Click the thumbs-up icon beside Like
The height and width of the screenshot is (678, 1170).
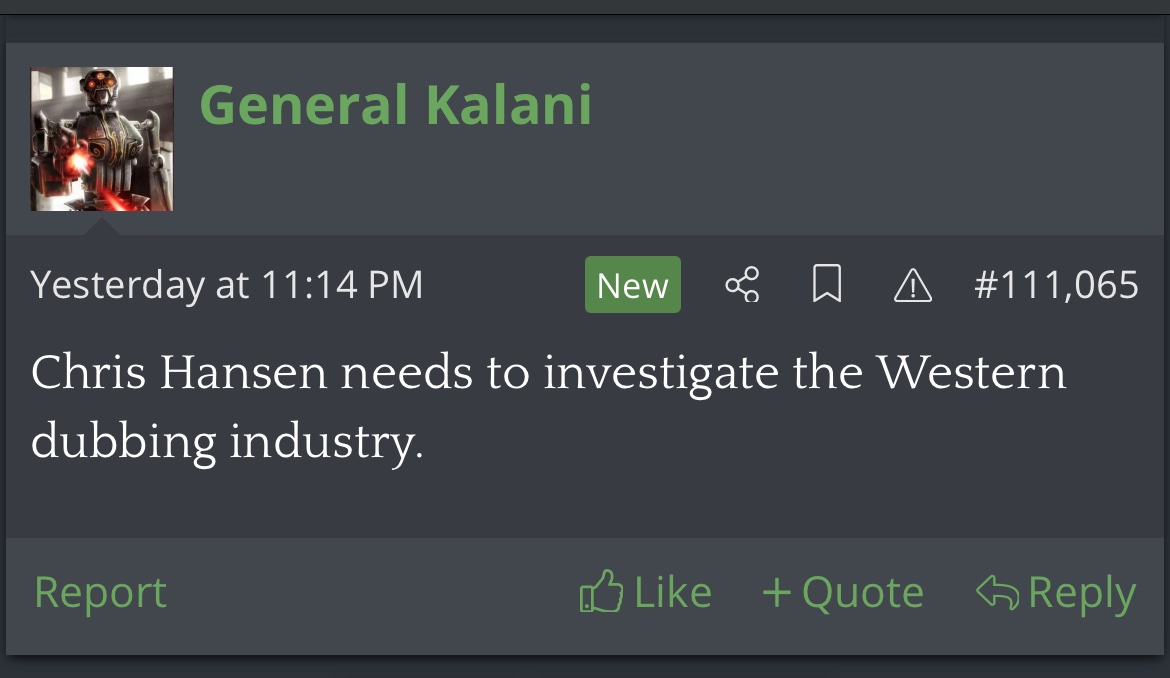600,592
